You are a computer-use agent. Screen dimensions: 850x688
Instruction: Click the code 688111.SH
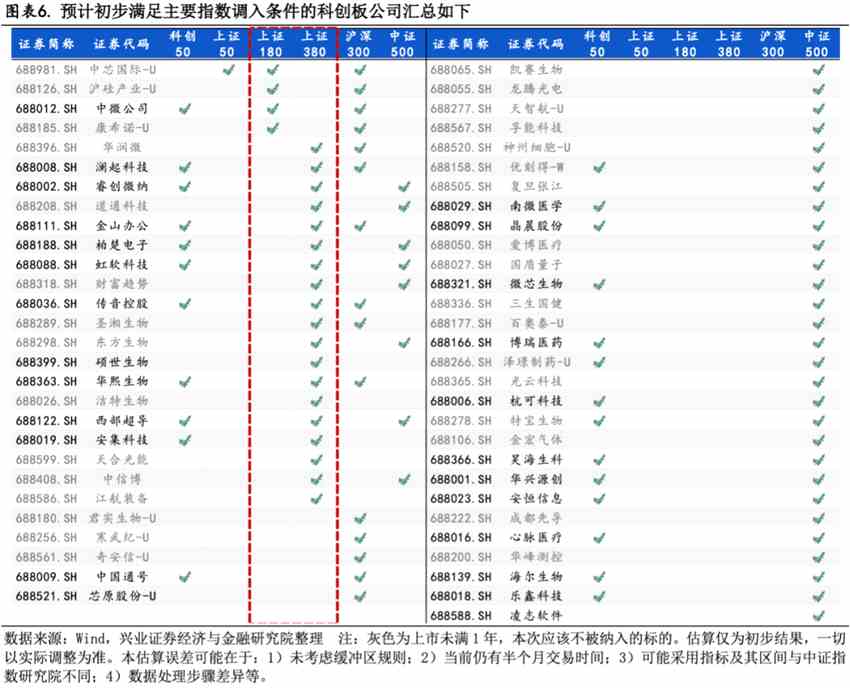pyautogui.click(x=47, y=226)
